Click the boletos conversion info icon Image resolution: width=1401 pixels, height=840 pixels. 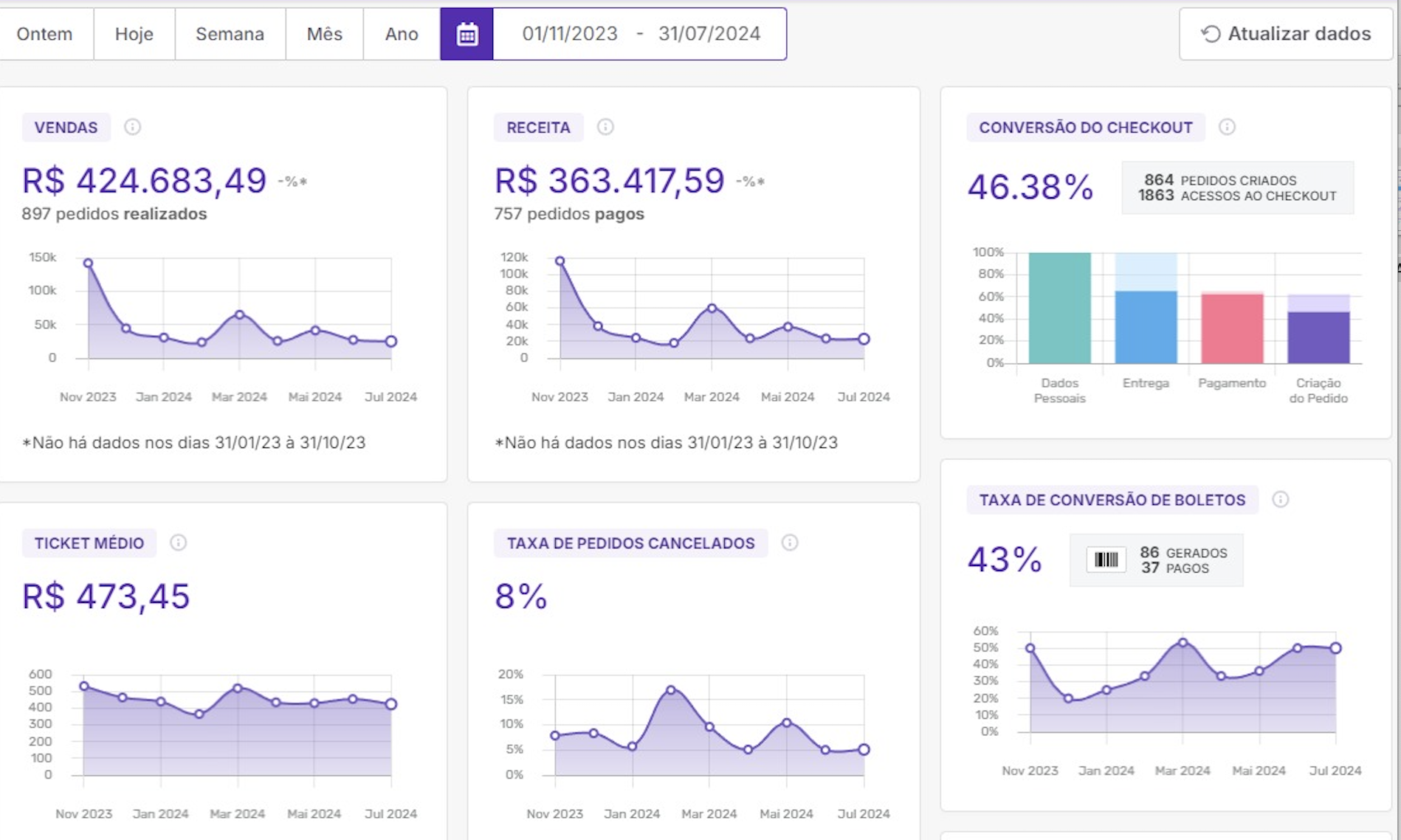tap(1281, 499)
